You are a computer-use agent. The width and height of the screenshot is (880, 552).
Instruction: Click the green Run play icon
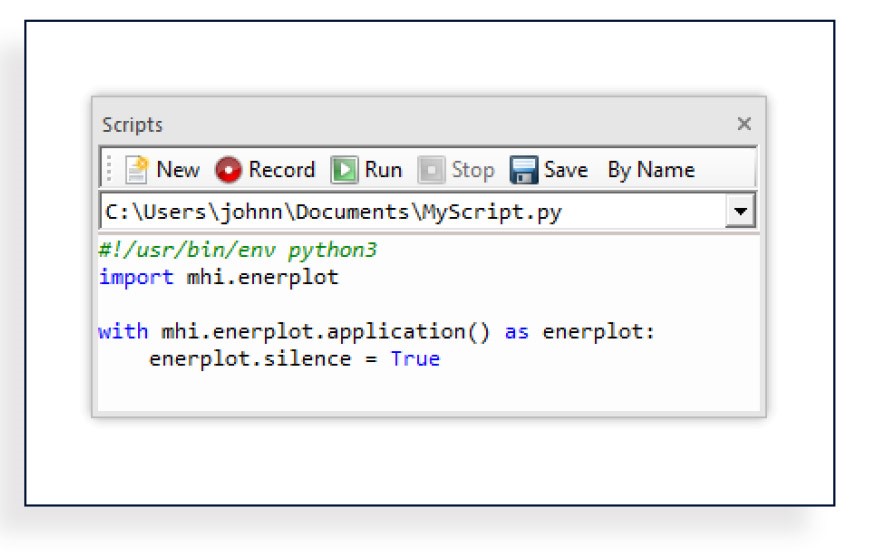345,170
